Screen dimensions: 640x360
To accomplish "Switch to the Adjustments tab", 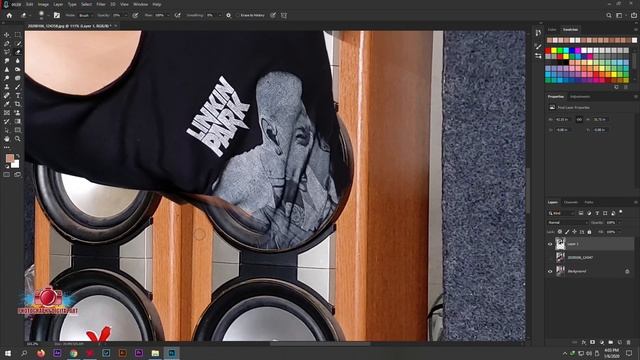I will pyautogui.click(x=580, y=97).
